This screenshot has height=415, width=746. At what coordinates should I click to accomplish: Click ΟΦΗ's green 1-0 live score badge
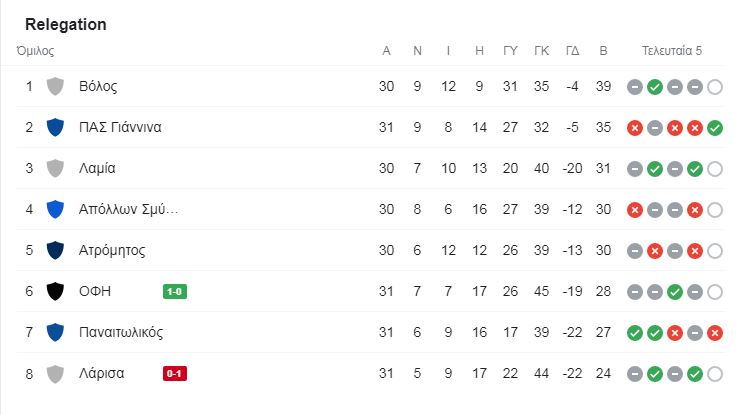coord(175,291)
